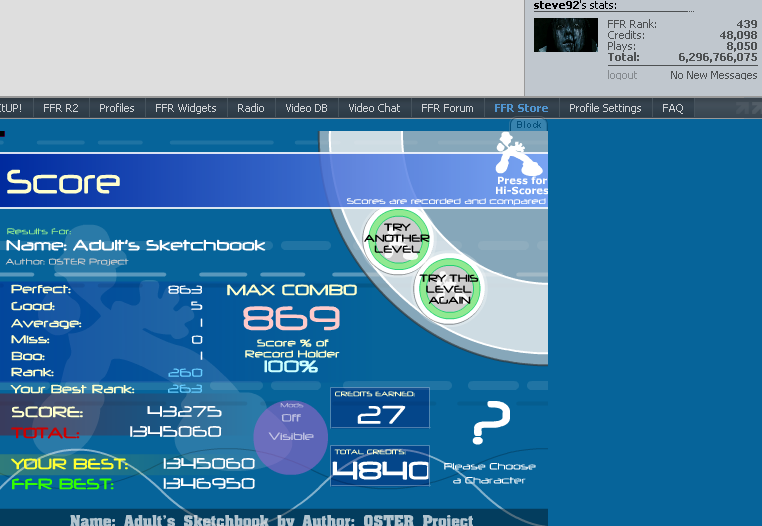Open the Video Chat menu item
The image size is (762, 526).
point(374,108)
